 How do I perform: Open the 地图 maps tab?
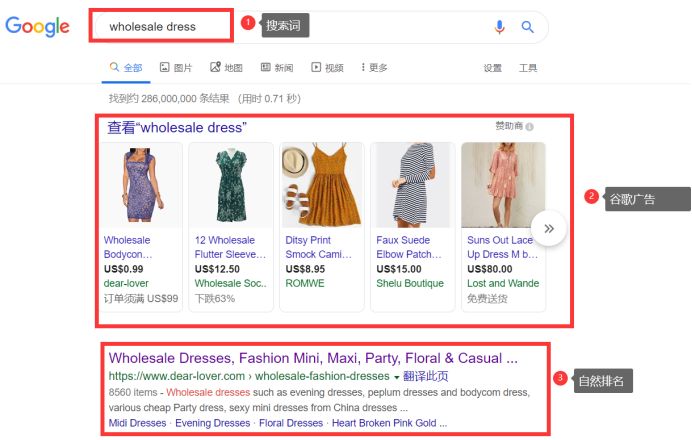[226, 68]
